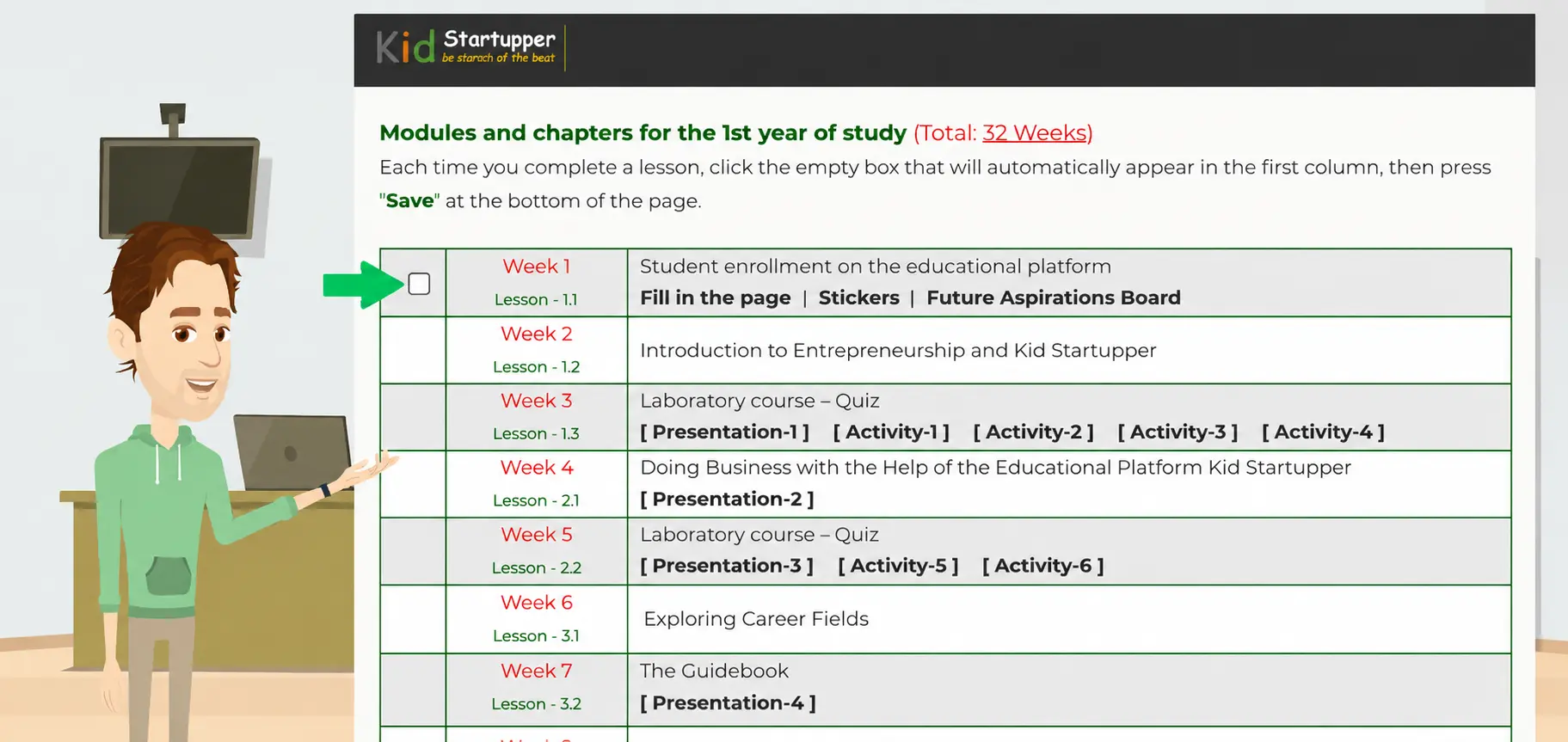This screenshot has width=1568, height=742.
Task: Select the Week 5 label
Action: pos(536,535)
